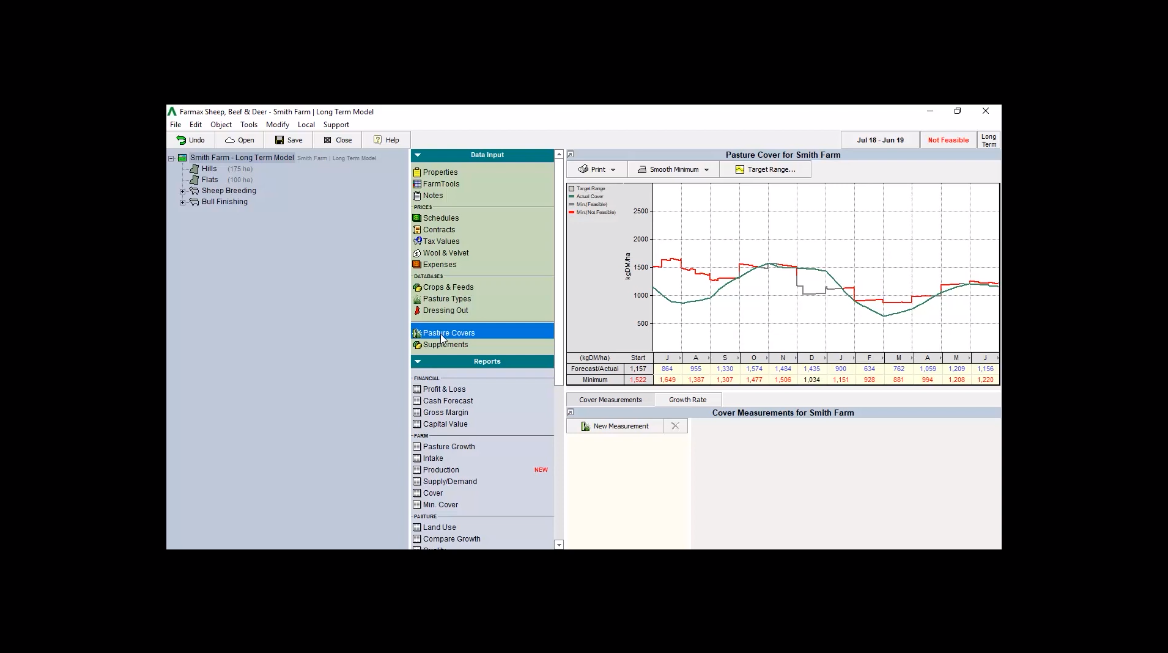
Task: Switch to the Growth Rate tab
Action: click(688, 400)
